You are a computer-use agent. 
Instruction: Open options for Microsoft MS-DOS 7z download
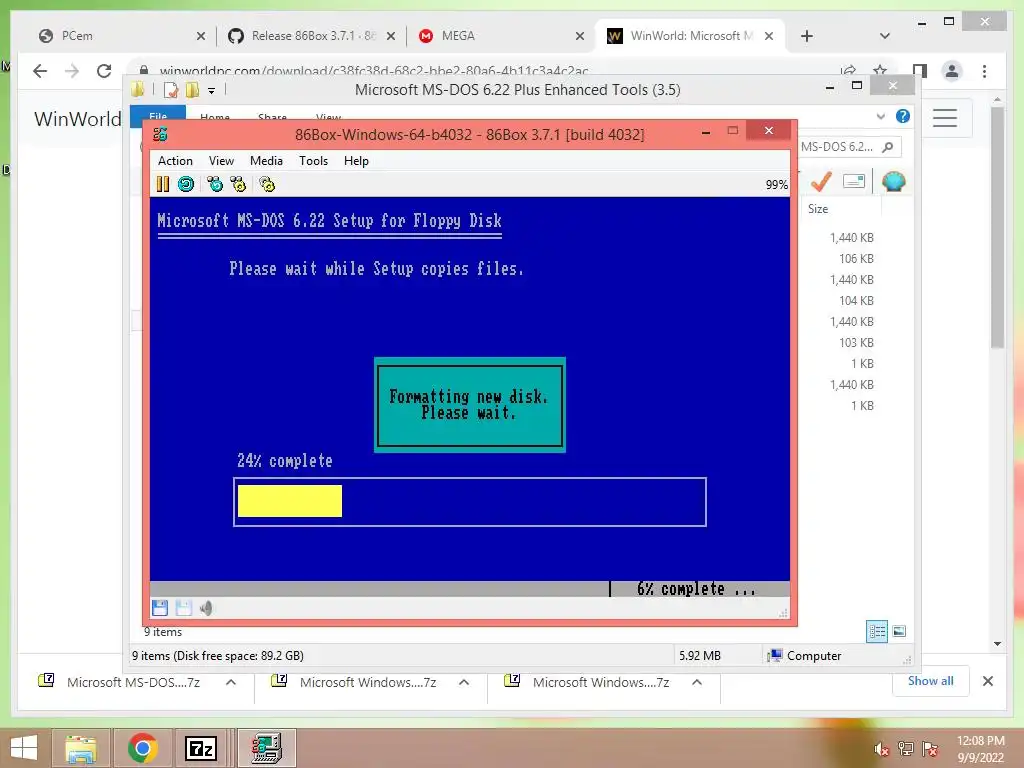pos(231,682)
